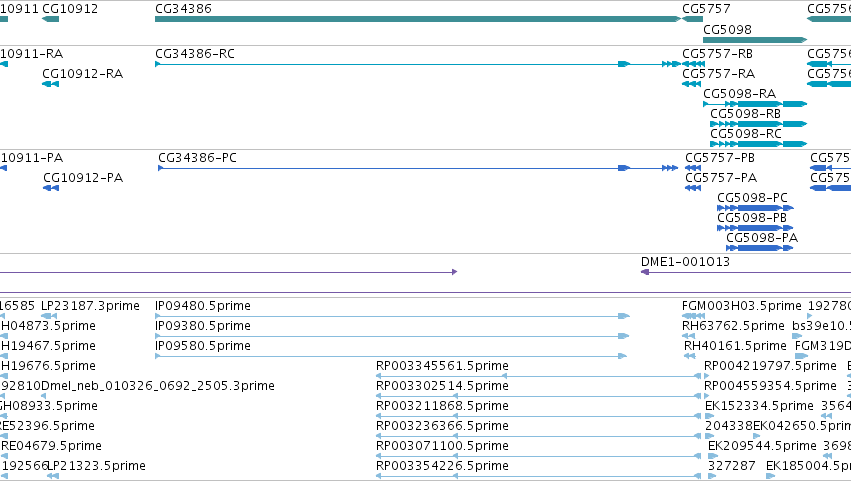The width and height of the screenshot is (851, 481).
Task: Select the CG10912-PA protein label
Action: point(83,178)
